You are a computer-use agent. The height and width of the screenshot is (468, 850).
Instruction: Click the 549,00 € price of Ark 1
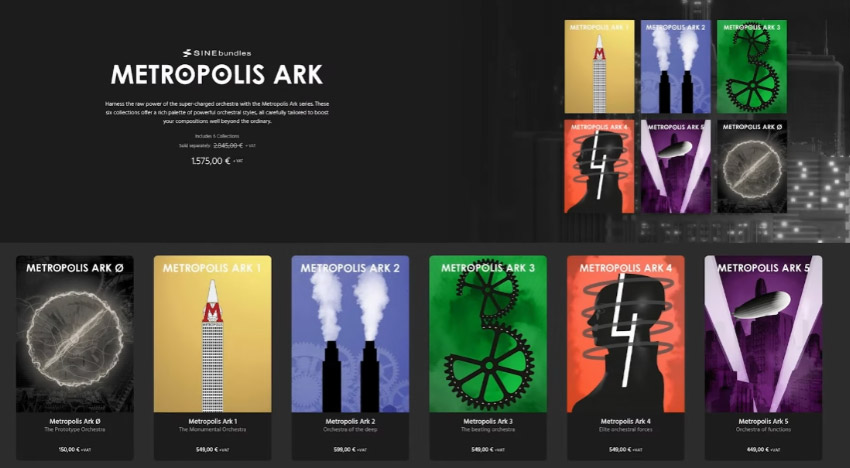tap(207, 450)
